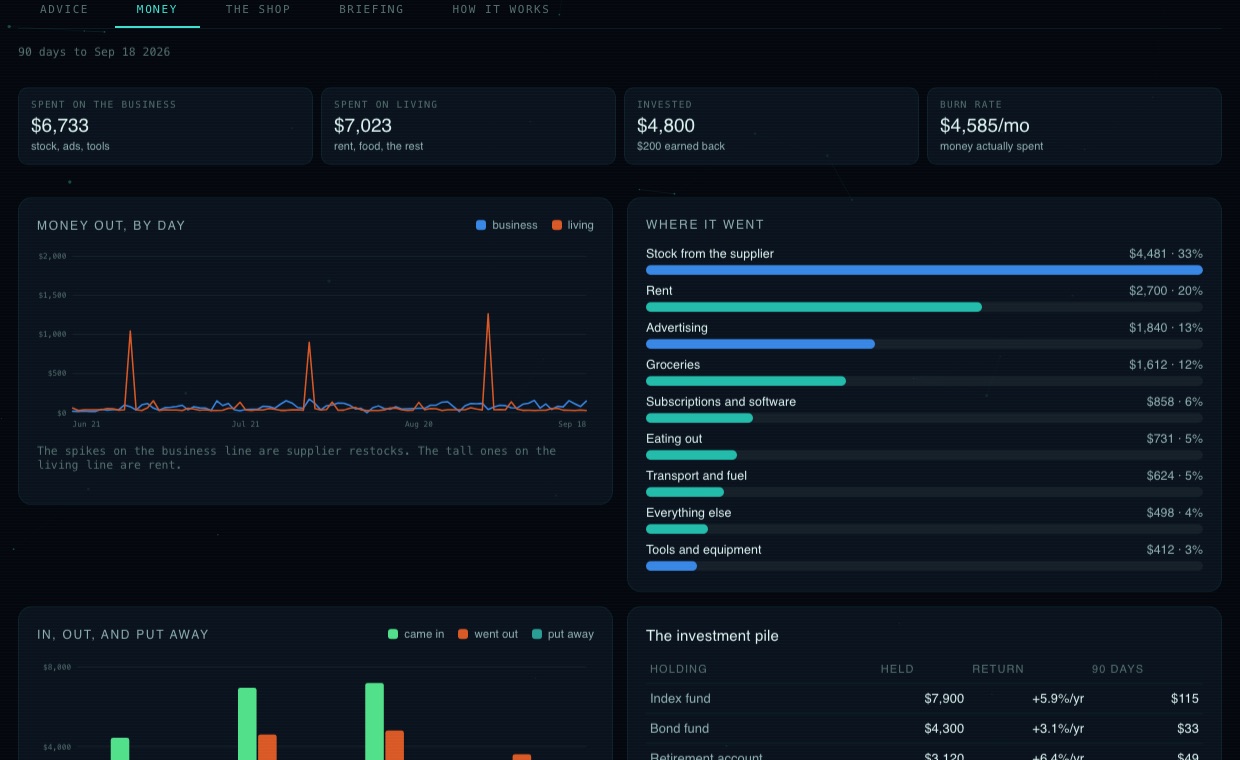Open the Advice tab
The image size is (1240, 760).
pos(64,10)
